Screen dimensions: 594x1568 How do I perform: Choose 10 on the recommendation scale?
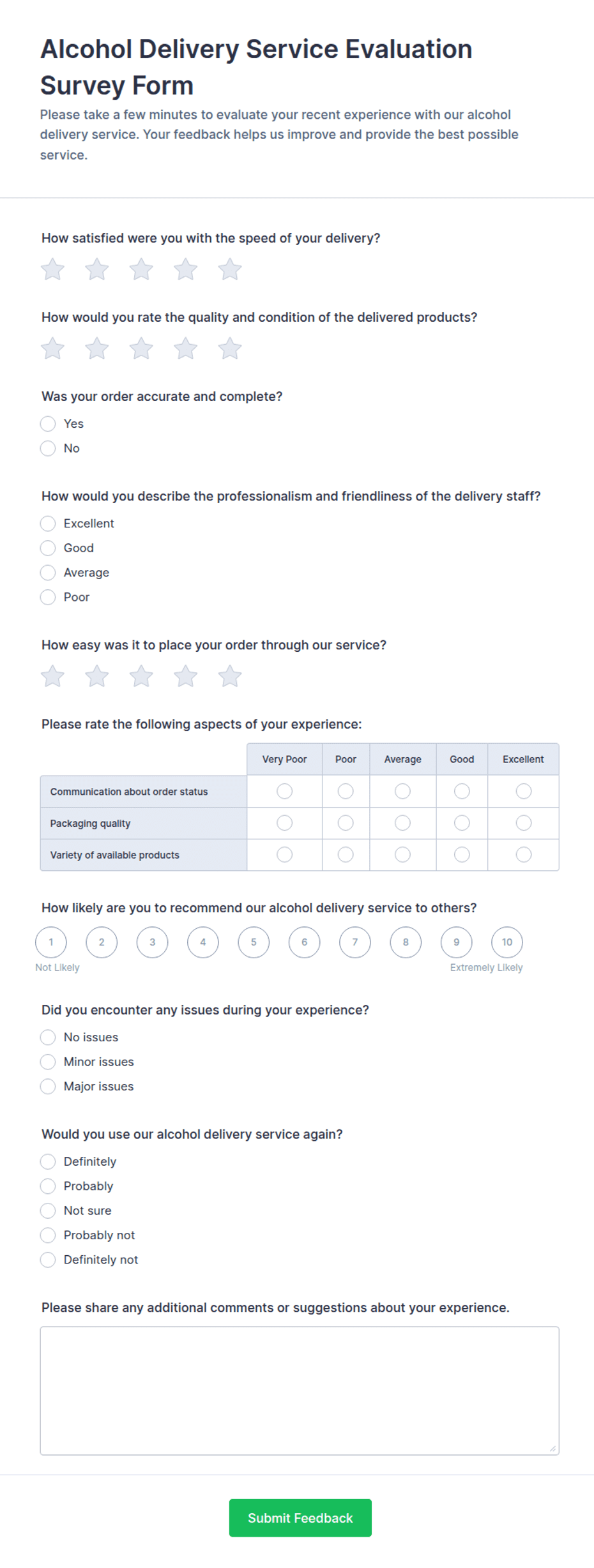pyautogui.click(x=507, y=942)
